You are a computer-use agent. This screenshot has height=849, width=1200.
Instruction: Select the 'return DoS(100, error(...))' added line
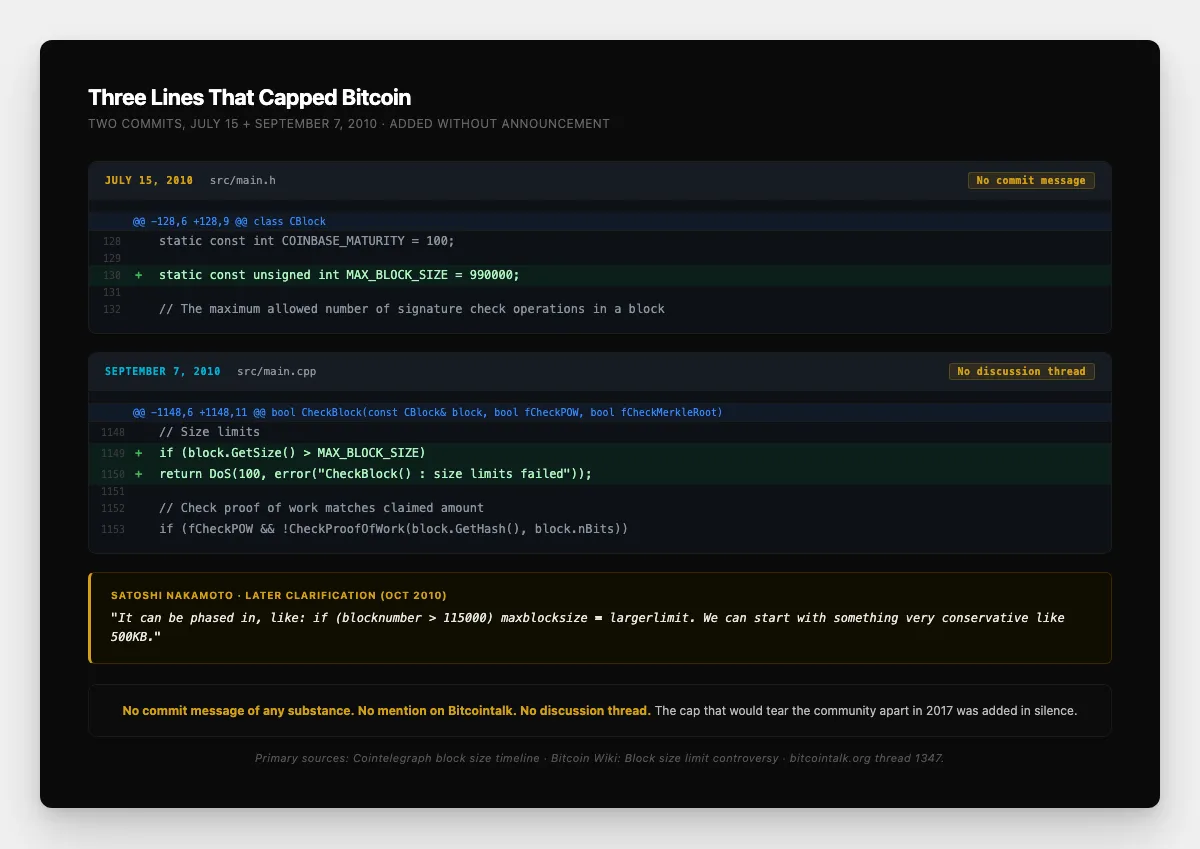600,474
